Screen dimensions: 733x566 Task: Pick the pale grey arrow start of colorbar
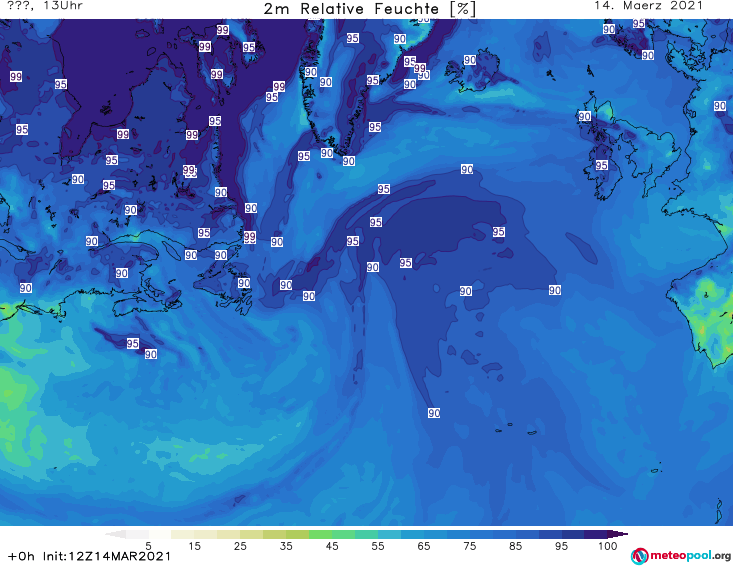[x=115, y=534]
